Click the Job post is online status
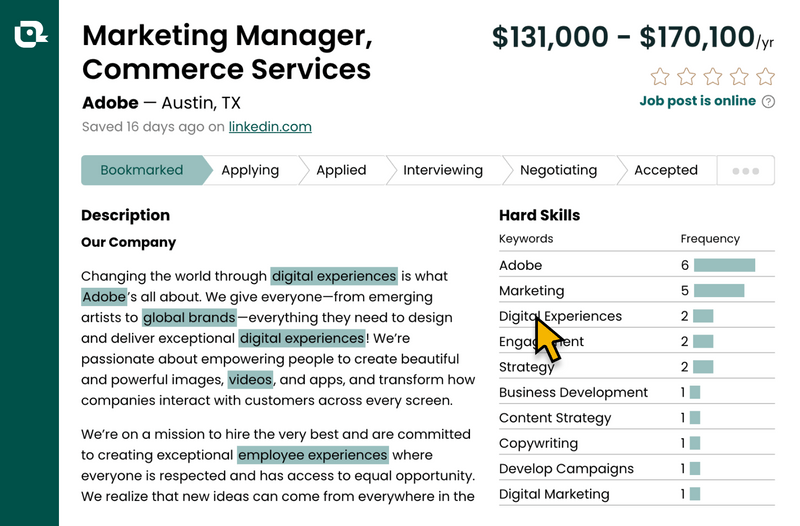 pos(697,101)
